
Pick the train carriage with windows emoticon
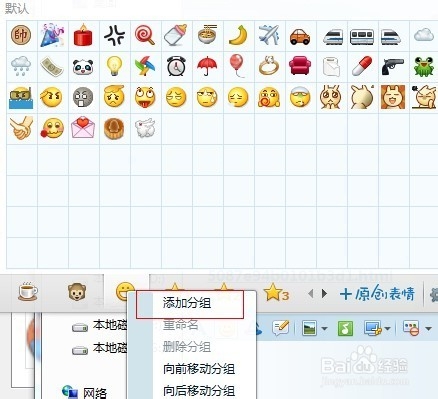pyautogui.click(x=362, y=36)
